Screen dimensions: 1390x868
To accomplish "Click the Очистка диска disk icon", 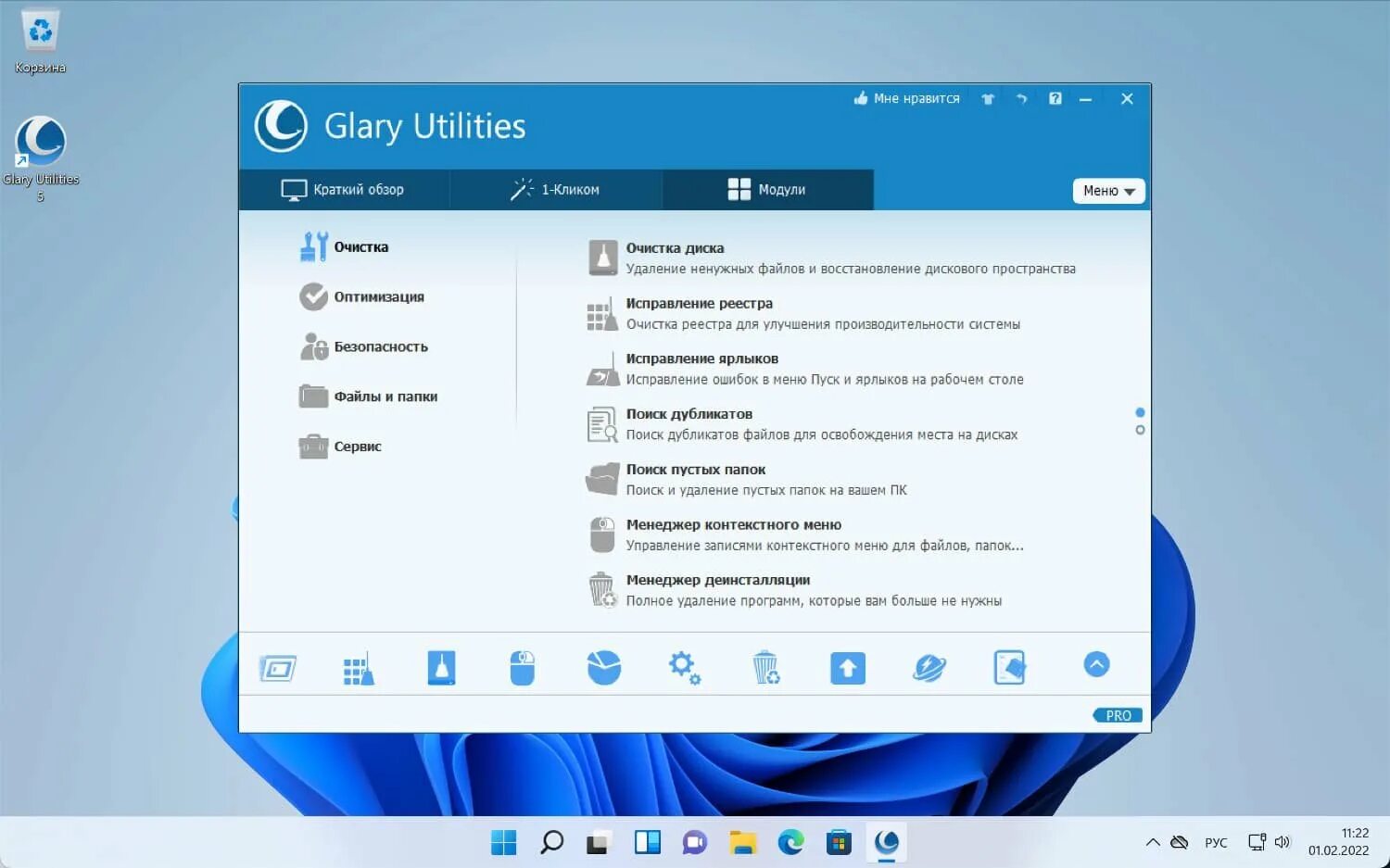I will click(x=603, y=258).
